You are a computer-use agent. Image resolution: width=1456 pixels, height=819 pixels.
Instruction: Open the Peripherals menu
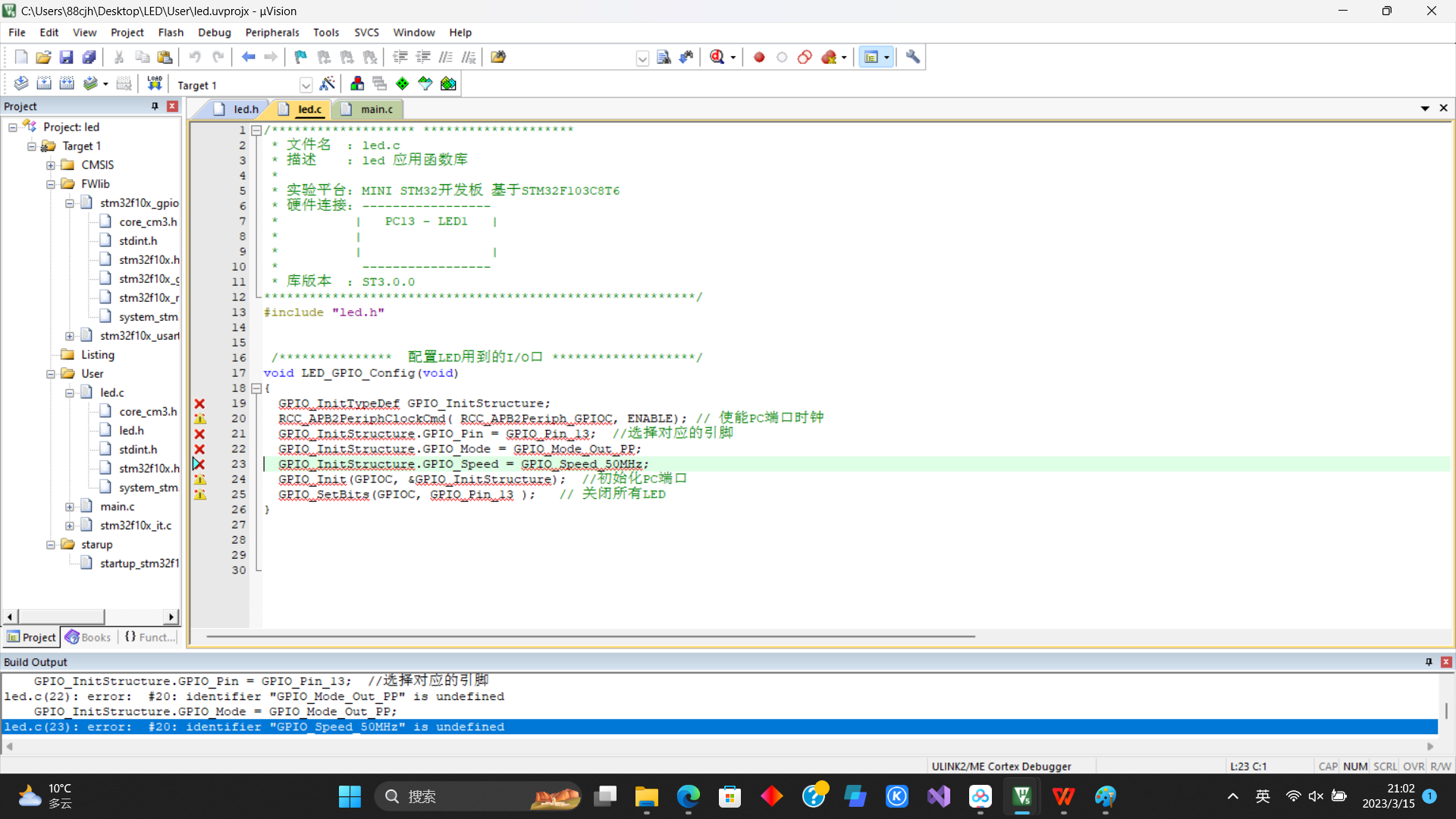tap(272, 33)
